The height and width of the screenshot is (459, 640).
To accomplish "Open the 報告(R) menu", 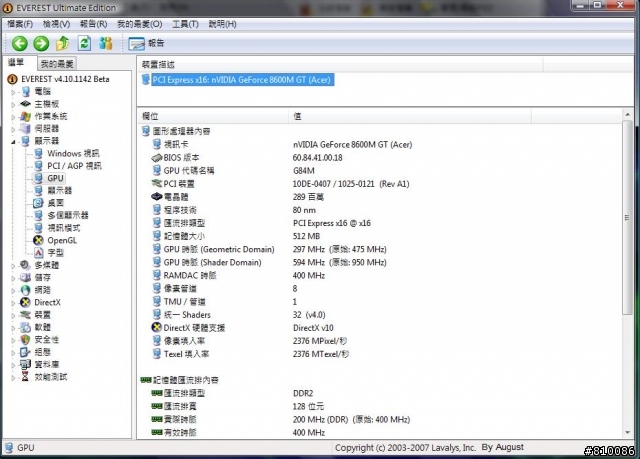I will [x=93, y=24].
